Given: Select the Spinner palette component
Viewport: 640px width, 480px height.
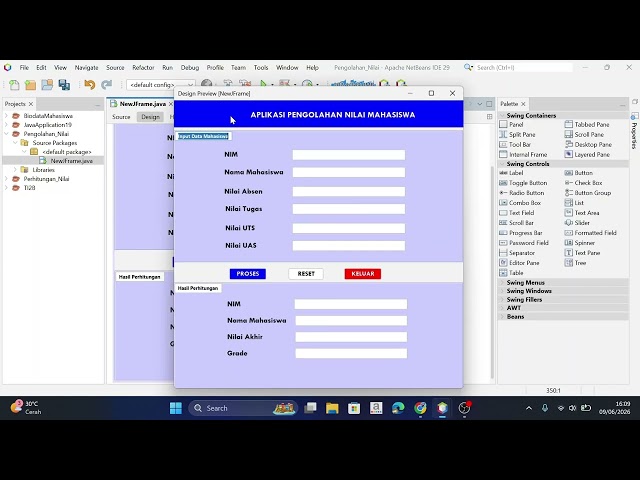Looking at the screenshot, I should click(580, 243).
